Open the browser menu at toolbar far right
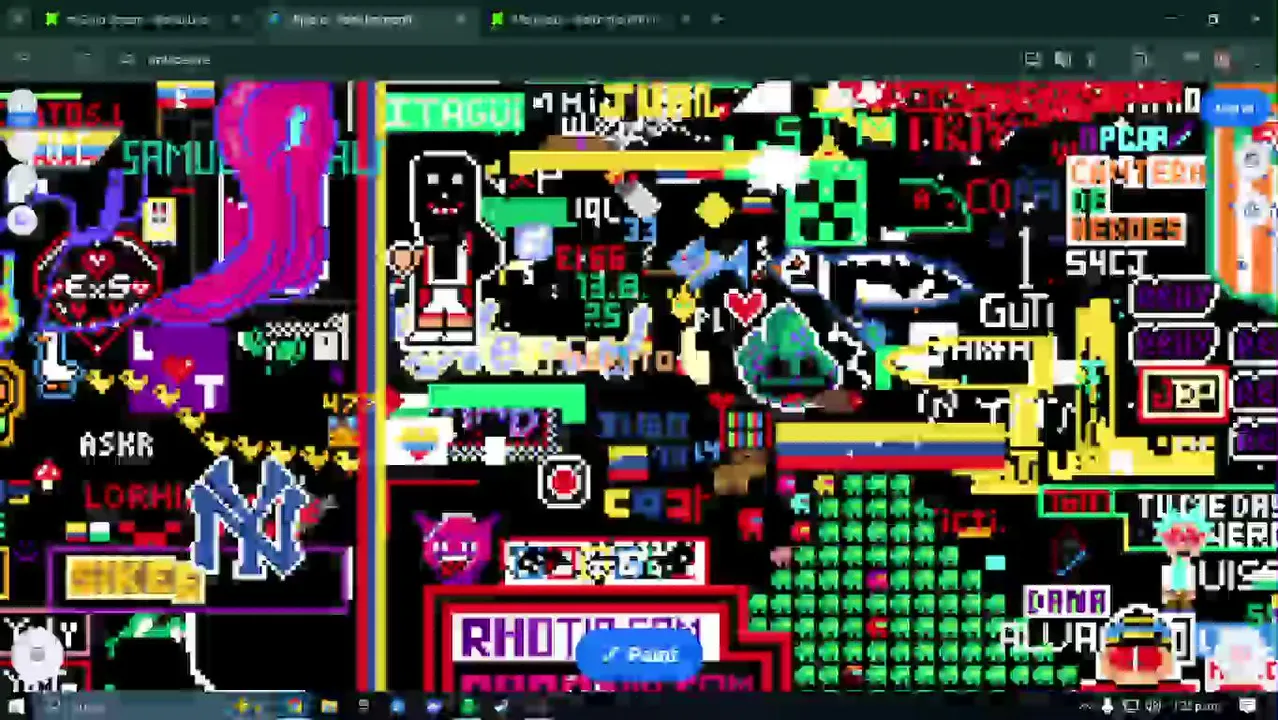The height and width of the screenshot is (720, 1278). tap(1255, 60)
